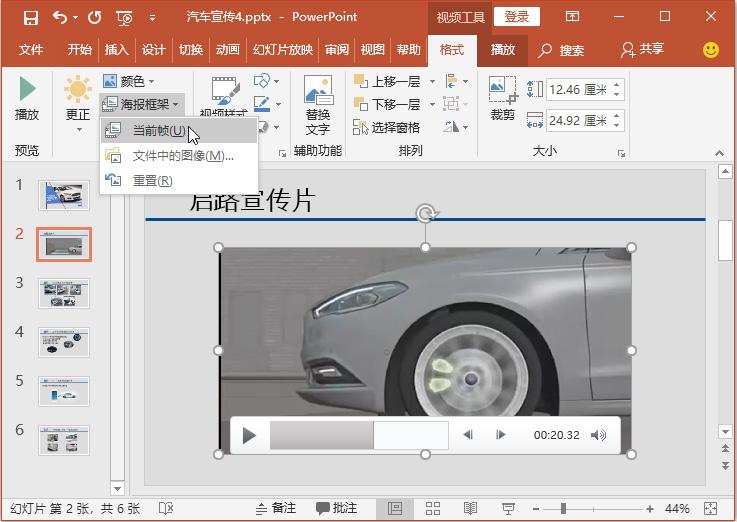Switch to the 开始 tab
737x522 pixels.
(x=79, y=49)
